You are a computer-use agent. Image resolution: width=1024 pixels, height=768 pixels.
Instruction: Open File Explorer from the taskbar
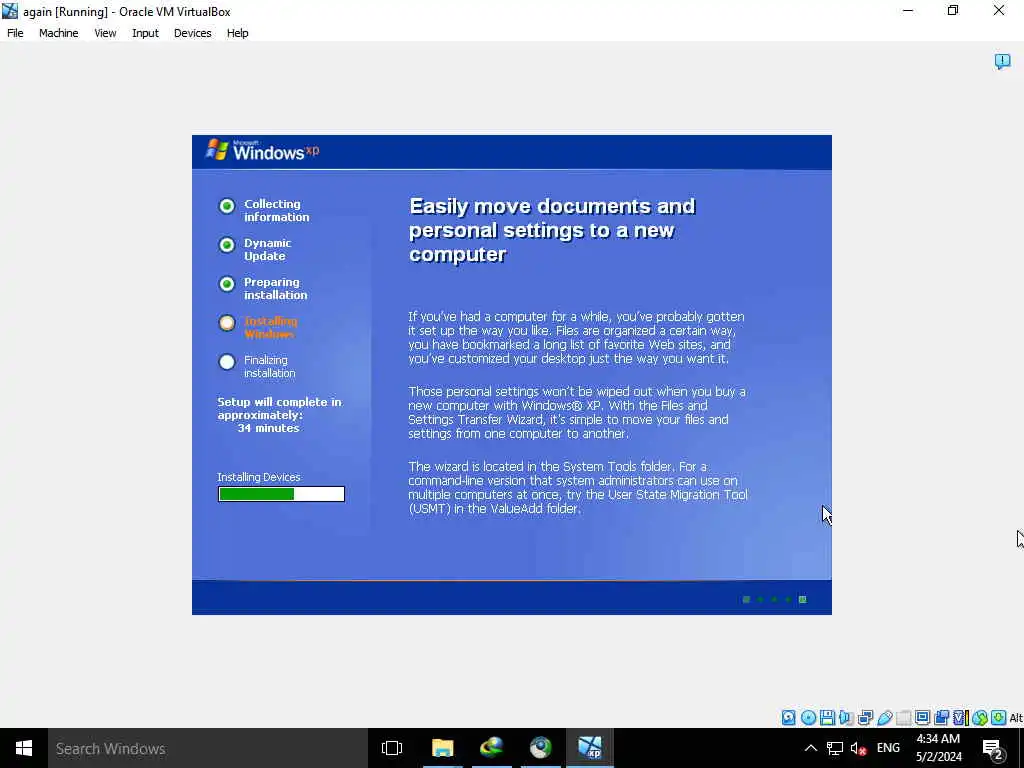click(443, 748)
